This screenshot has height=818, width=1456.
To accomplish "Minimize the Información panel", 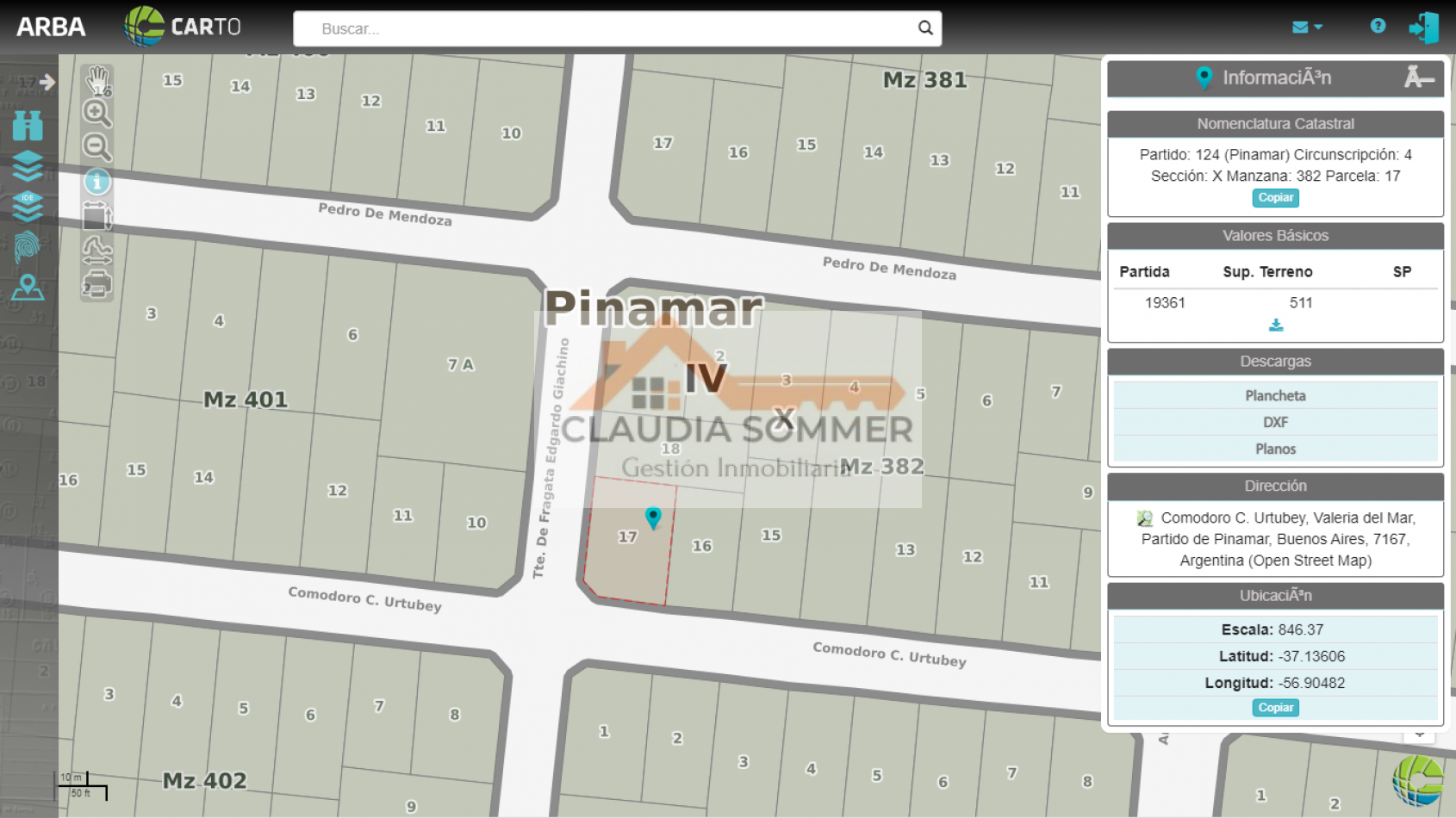I will [1419, 77].
